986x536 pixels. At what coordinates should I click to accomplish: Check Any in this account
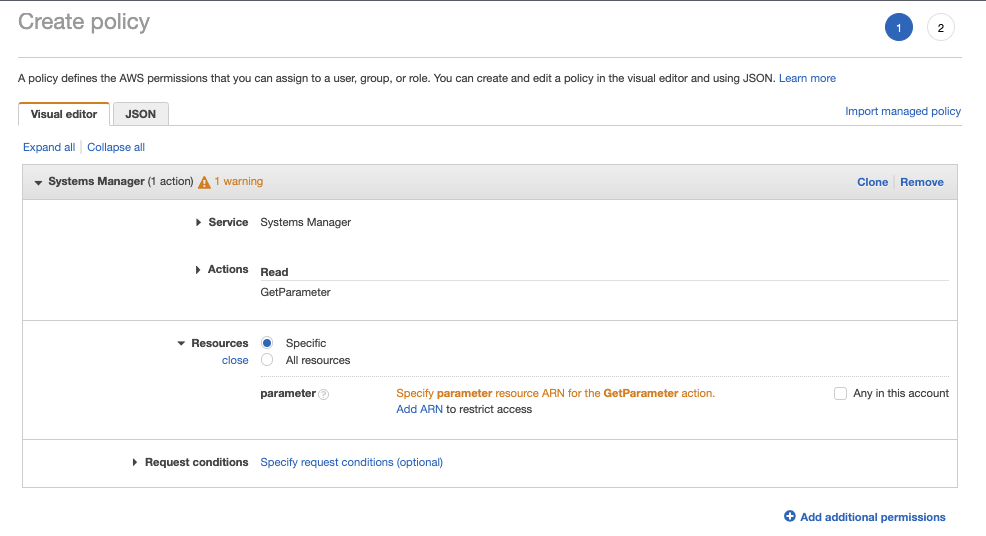[x=840, y=393]
